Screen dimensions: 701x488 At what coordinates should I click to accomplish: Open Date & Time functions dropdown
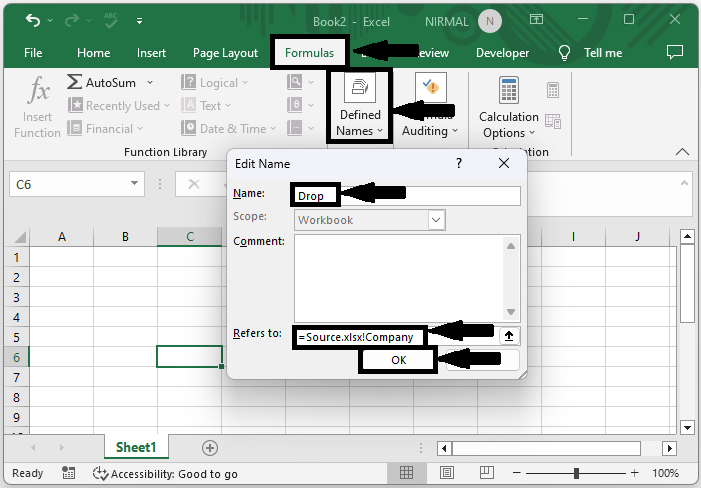click(228, 129)
